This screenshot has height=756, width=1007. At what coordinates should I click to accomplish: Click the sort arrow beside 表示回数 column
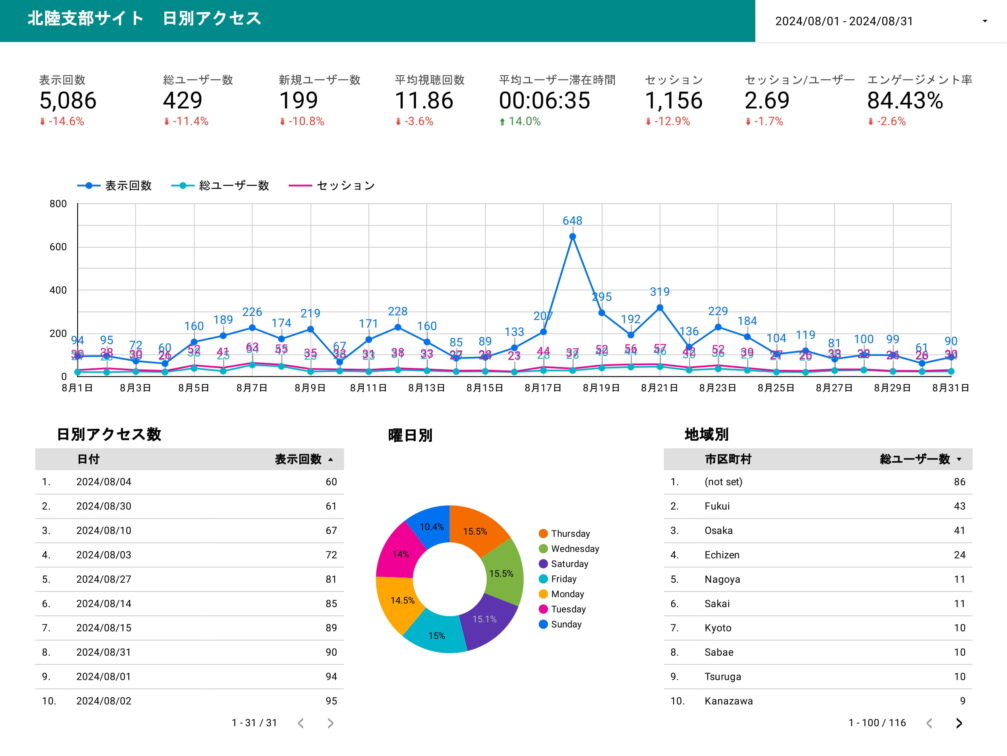[x=331, y=460]
